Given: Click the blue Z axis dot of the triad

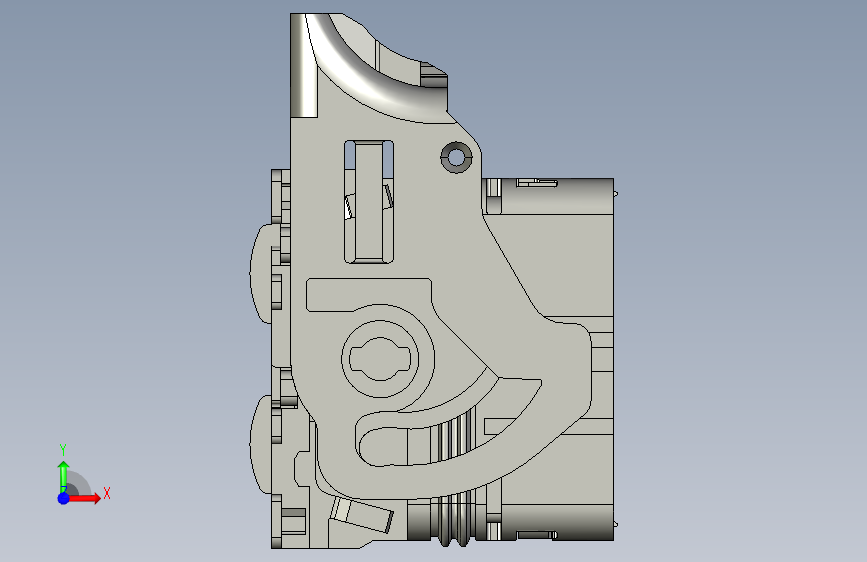Looking at the screenshot, I should (x=64, y=498).
